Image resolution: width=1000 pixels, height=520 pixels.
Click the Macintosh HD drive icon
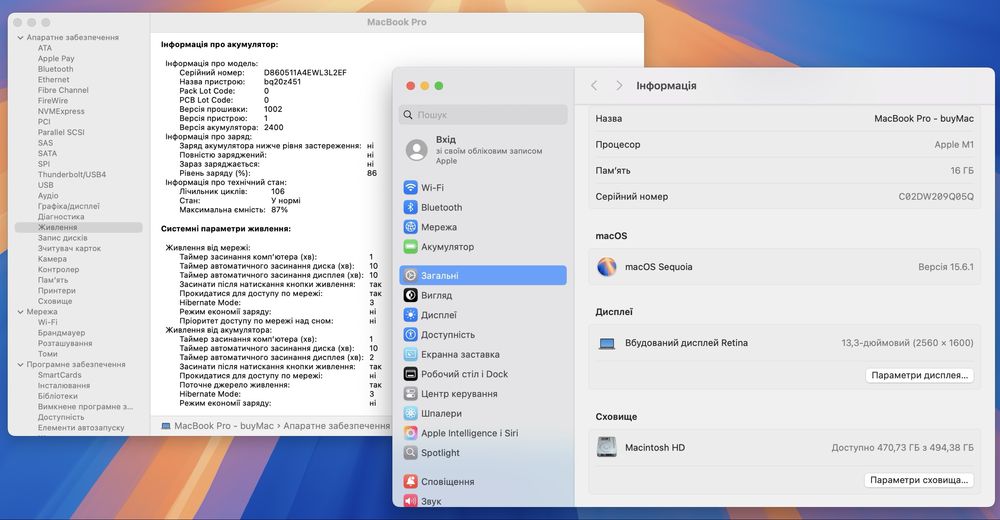(607, 447)
